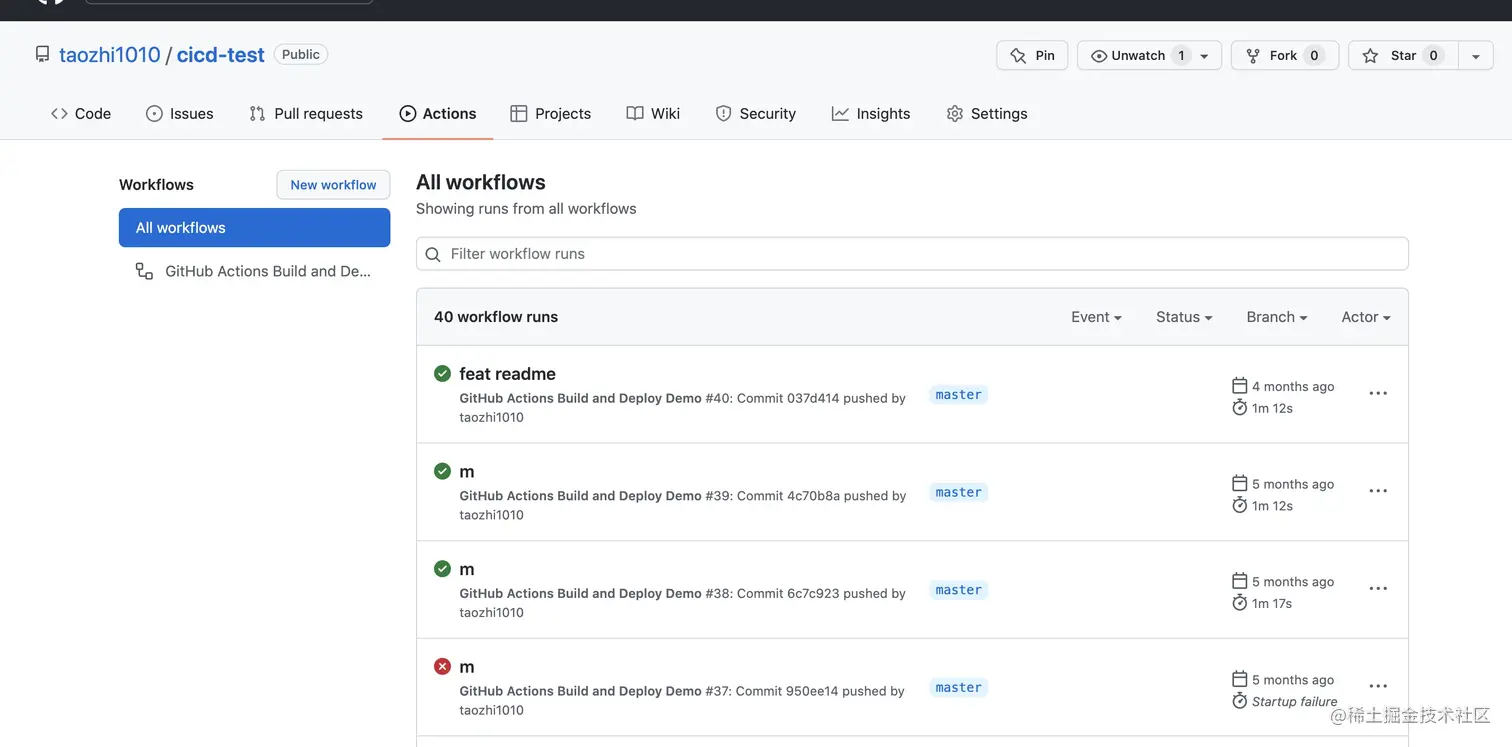Open the Status filter dropdown
The image size is (1512, 747).
point(1184,317)
